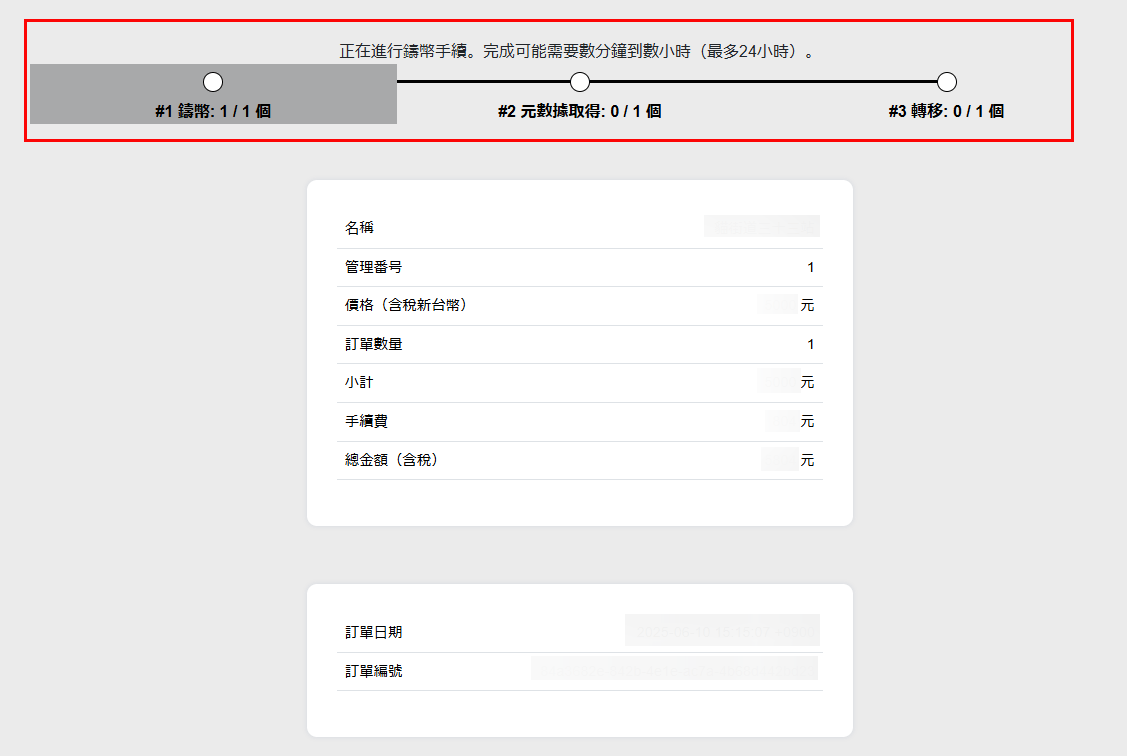Image resolution: width=1127 pixels, height=756 pixels.
Task: Click the step #3 transfer circle marker
Action: pyautogui.click(x=947, y=82)
